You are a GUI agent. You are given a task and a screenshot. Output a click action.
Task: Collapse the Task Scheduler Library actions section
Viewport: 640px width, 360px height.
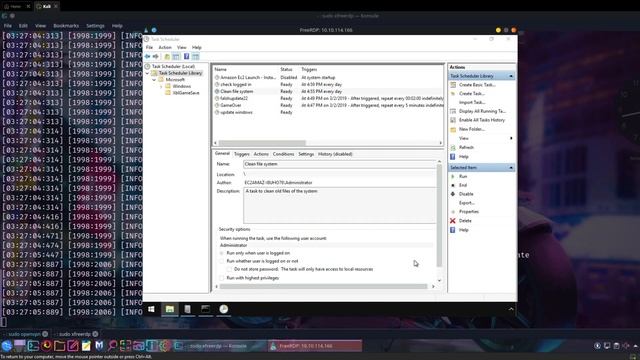pyautogui.click(x=511, y=76)
